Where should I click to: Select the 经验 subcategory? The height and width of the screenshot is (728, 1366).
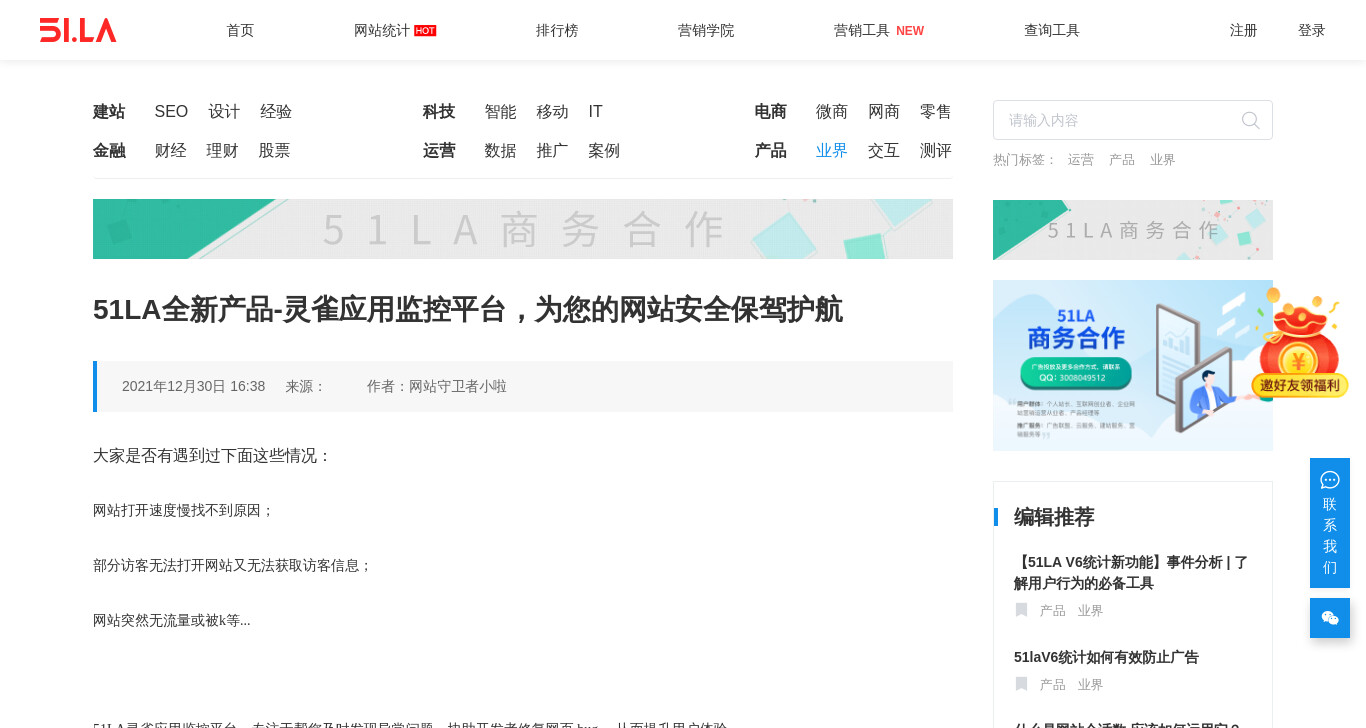tap(276, 112)
